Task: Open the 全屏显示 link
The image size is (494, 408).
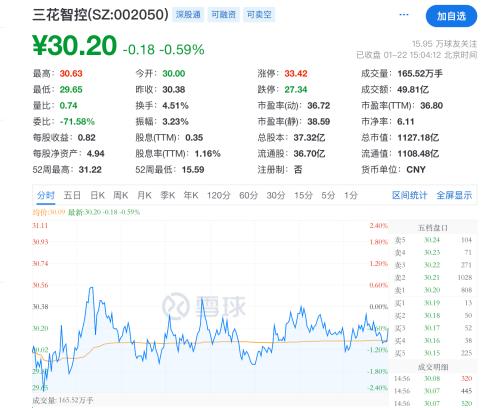Action: (454, 195)
